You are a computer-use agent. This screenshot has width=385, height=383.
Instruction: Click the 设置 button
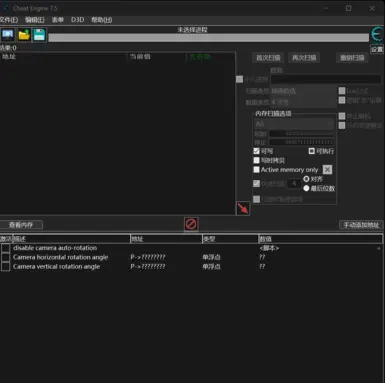pyautogui.click(x=377, y=49)
